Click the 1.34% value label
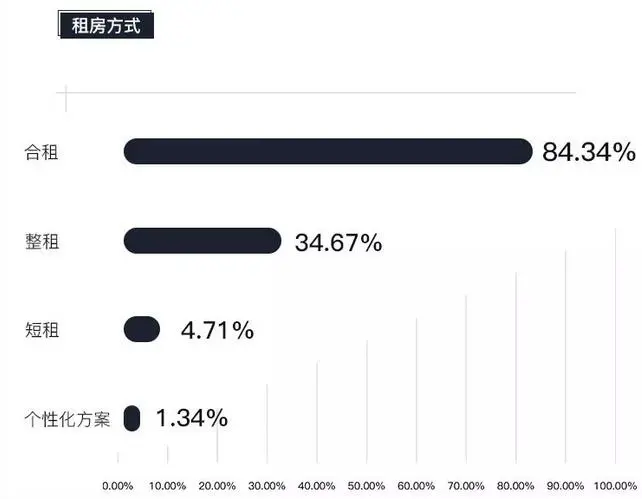Image resolution: width=642 pixels, height=499 pixels. point(192,418)
